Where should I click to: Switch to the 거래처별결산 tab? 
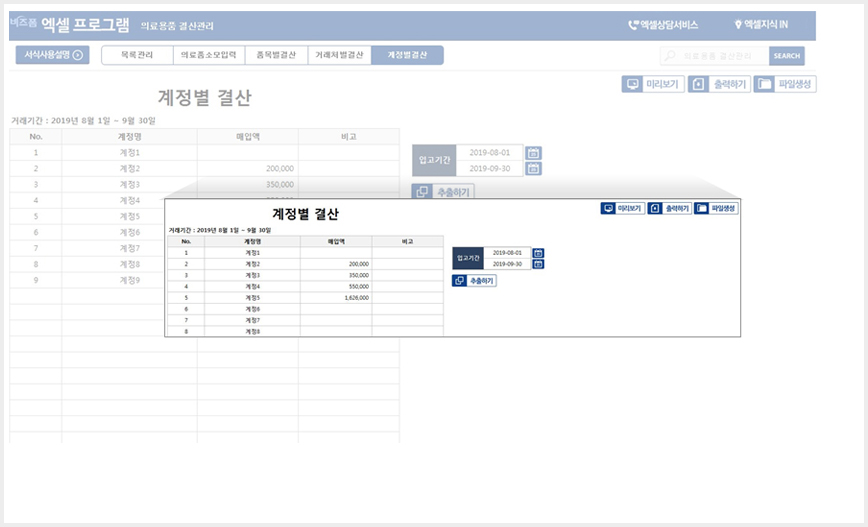tap(339, 55)
